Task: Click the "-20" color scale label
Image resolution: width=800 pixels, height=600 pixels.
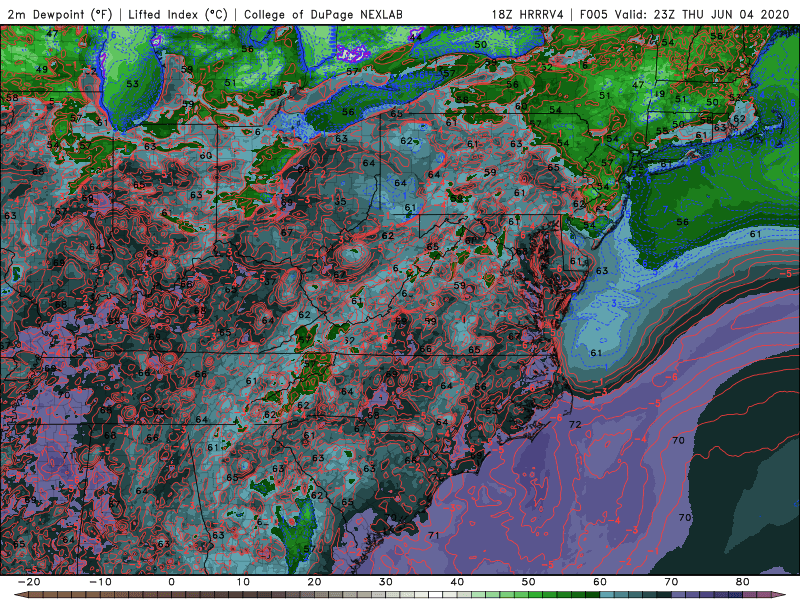Action: [x=29, y=582]
